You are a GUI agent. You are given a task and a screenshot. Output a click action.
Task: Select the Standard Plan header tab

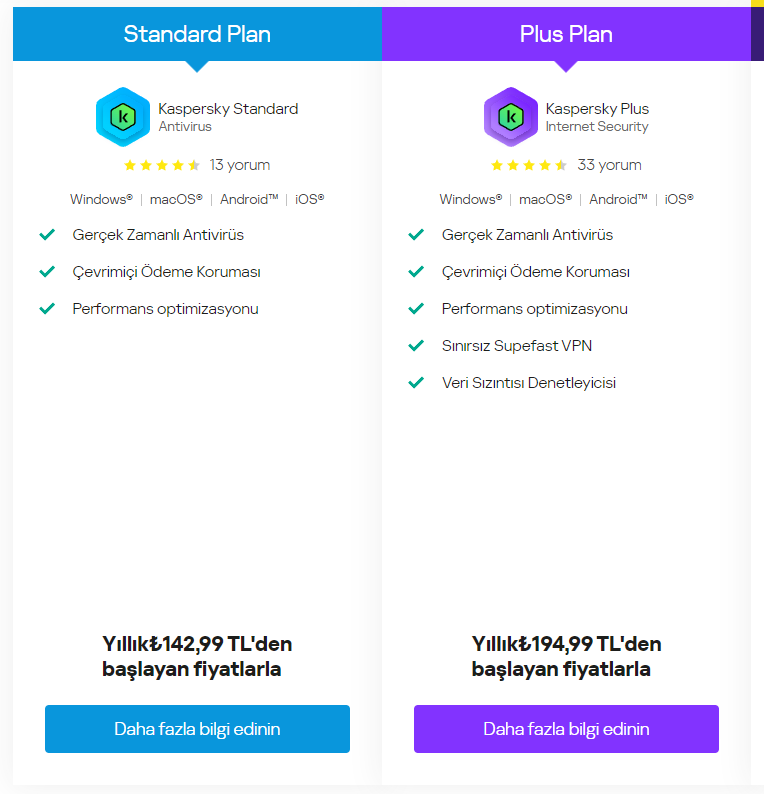(x=197, y=34)
